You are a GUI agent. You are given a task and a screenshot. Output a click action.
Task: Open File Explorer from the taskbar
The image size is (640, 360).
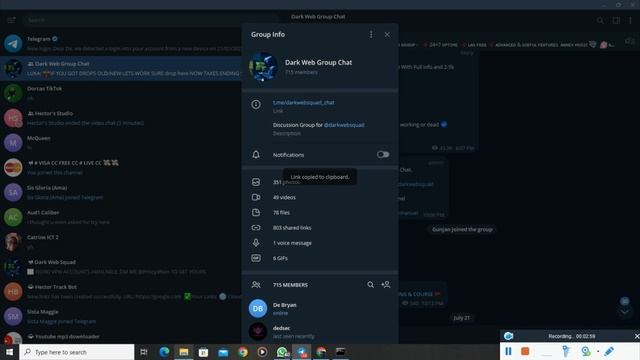[184, 352]
